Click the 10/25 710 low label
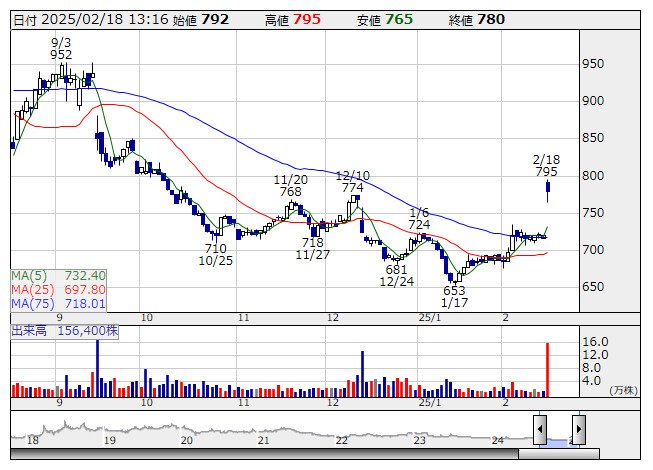The height and width of the screenshot is (470, 653). pyautogui.click(x=215, y=254)
